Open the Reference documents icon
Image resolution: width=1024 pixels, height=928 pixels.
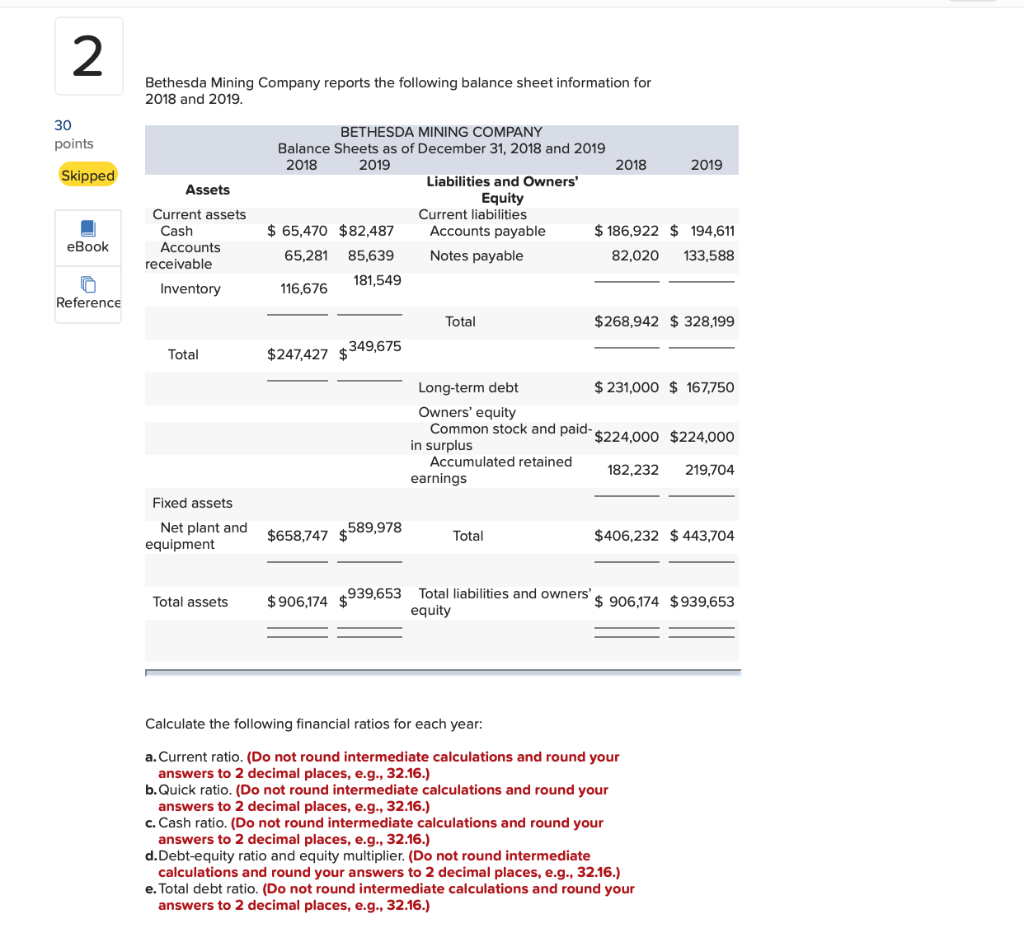pos(88,284)
